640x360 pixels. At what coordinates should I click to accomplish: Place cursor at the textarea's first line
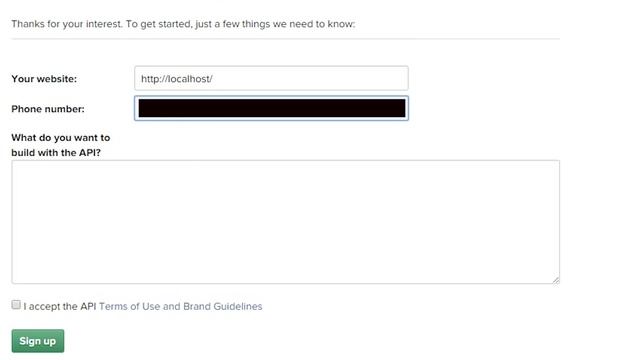click(x=285, y=169)
